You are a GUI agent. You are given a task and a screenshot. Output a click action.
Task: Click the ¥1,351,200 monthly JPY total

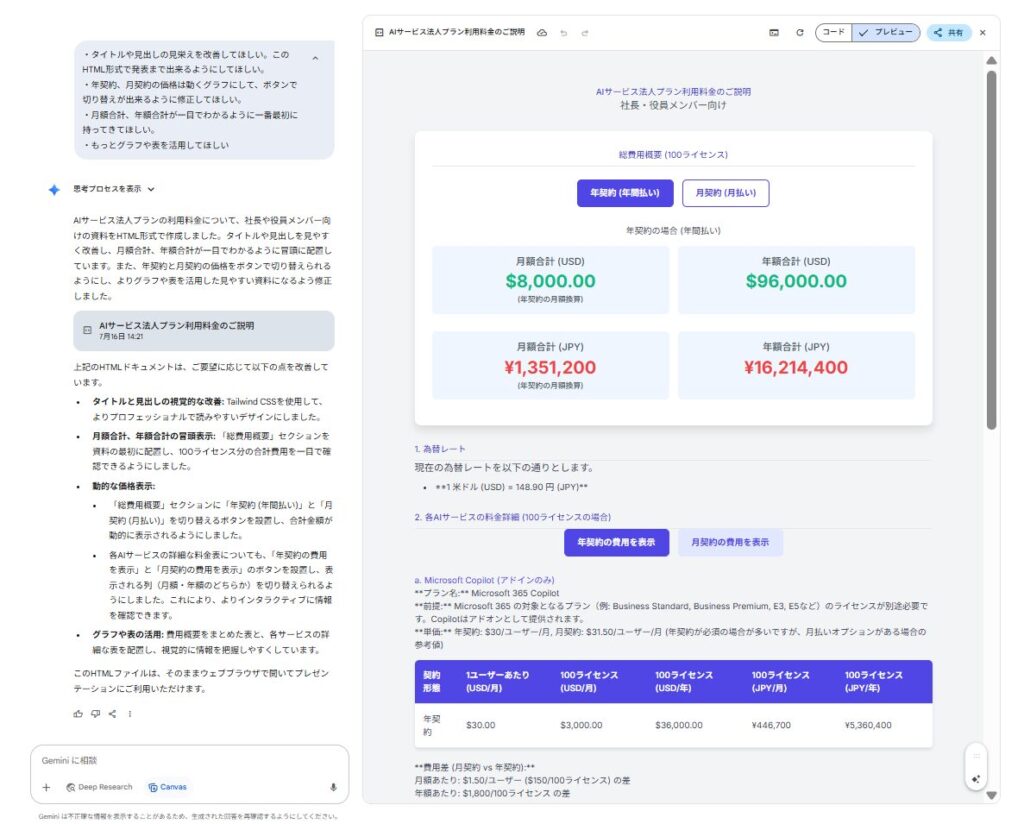click(x=550, y=368)
